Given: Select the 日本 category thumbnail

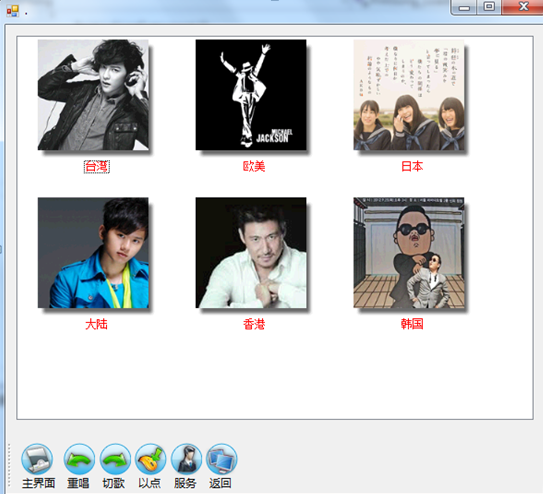Looking at the screenshot, I should (x=409, y=95).
